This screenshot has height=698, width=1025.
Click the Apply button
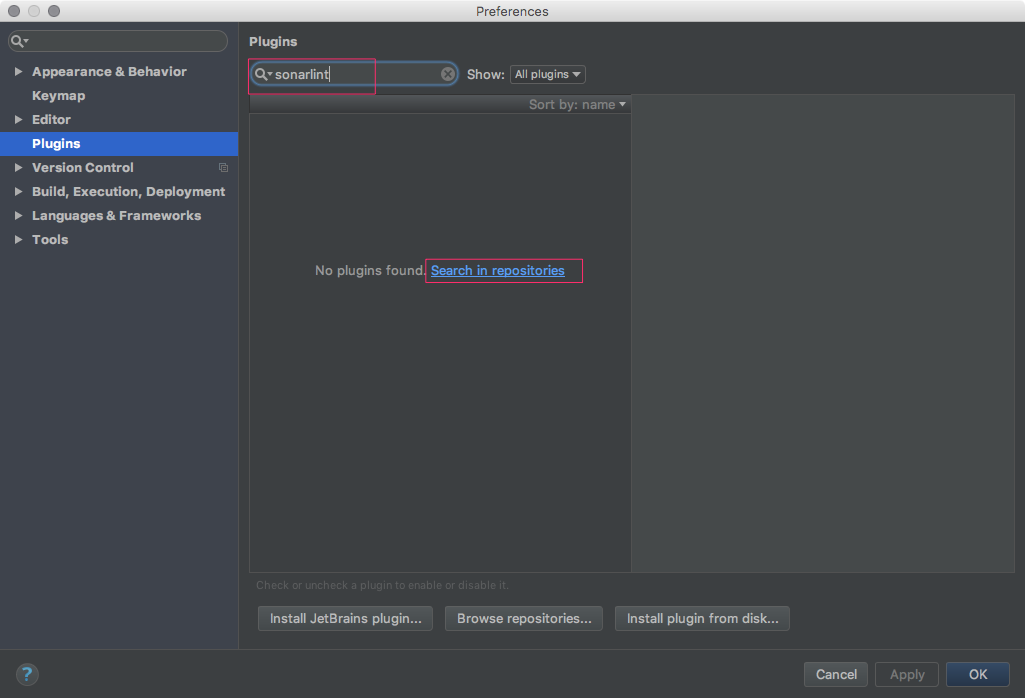(907, 674)
